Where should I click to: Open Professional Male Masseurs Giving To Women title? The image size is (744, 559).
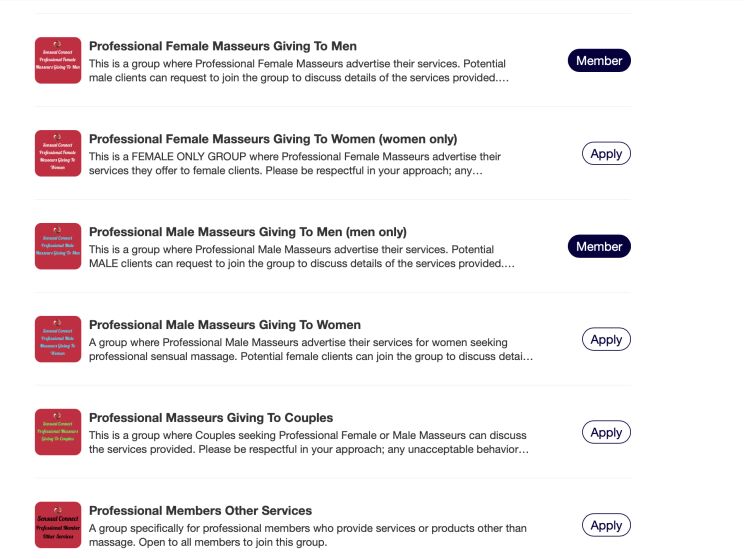[225, 325]
